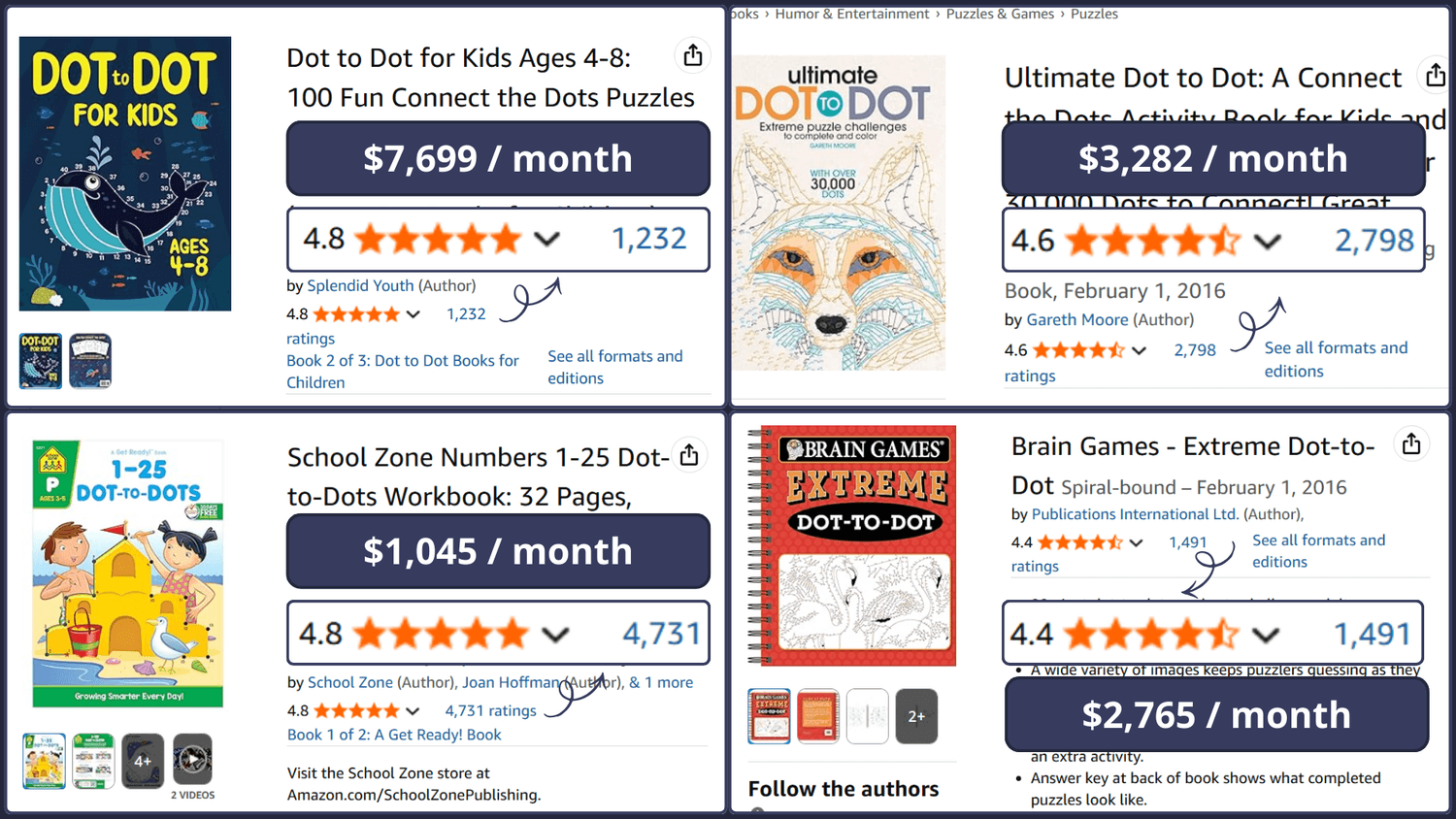Open Puzzles & Games breadcrumb

tap(1000, 14)
